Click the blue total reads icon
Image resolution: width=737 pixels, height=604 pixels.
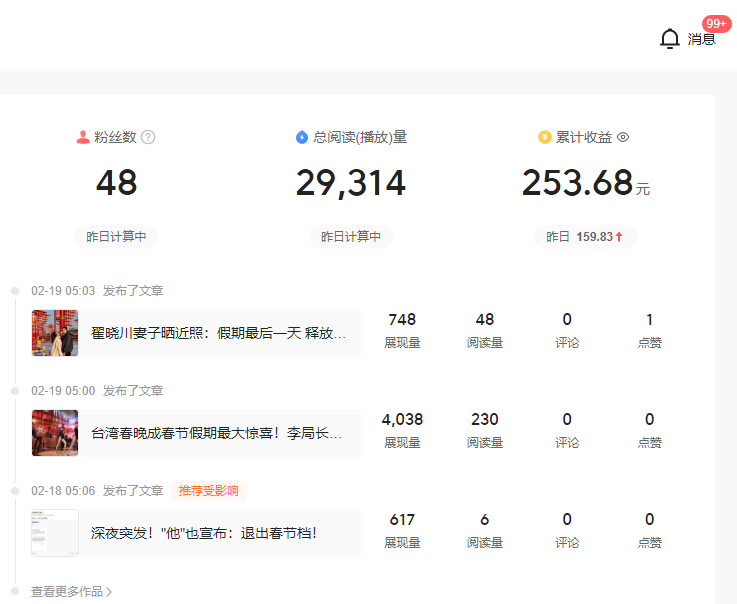pos(302,137)
